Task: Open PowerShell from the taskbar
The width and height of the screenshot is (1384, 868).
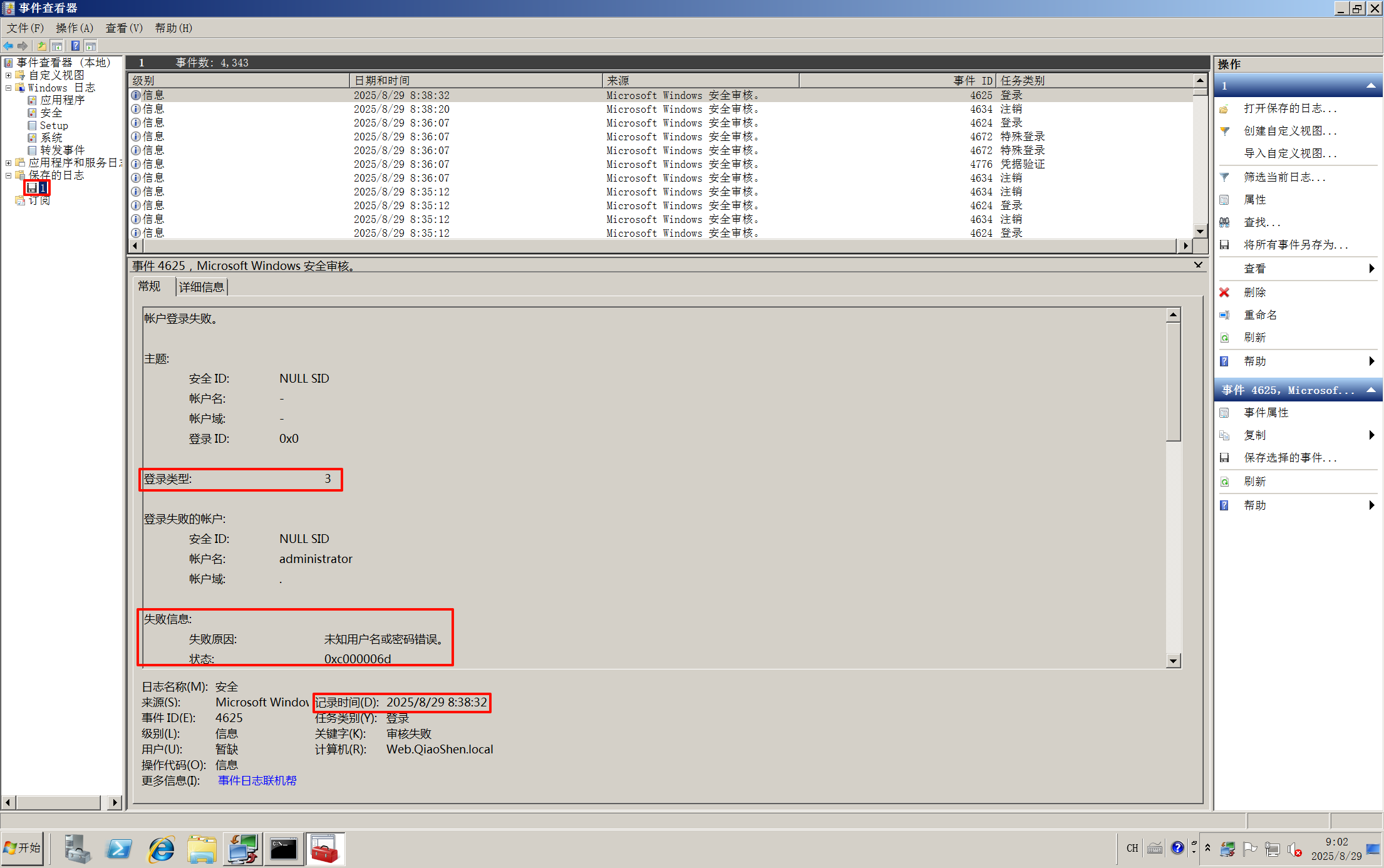Action: 119,849
